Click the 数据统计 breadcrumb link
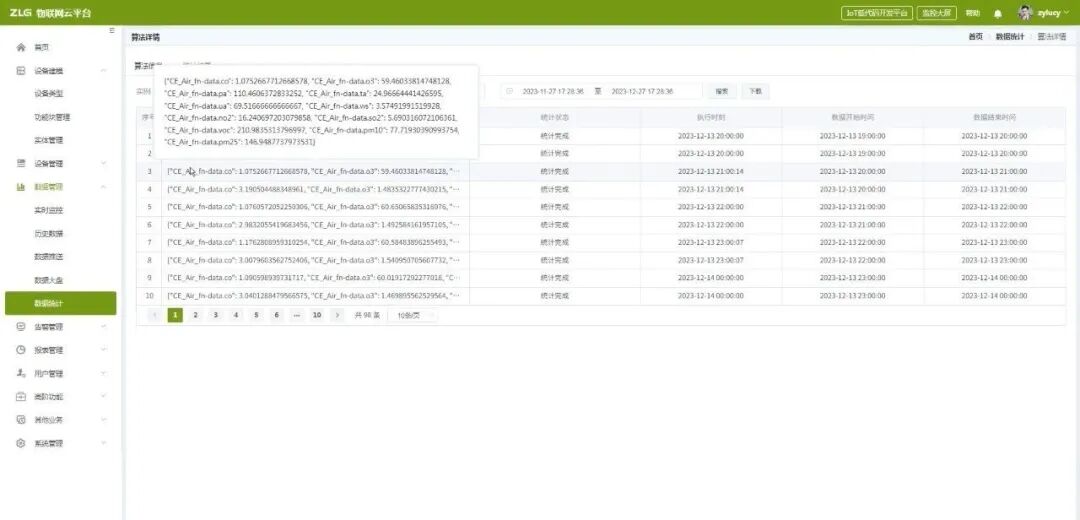 (x=1010, y=37)
